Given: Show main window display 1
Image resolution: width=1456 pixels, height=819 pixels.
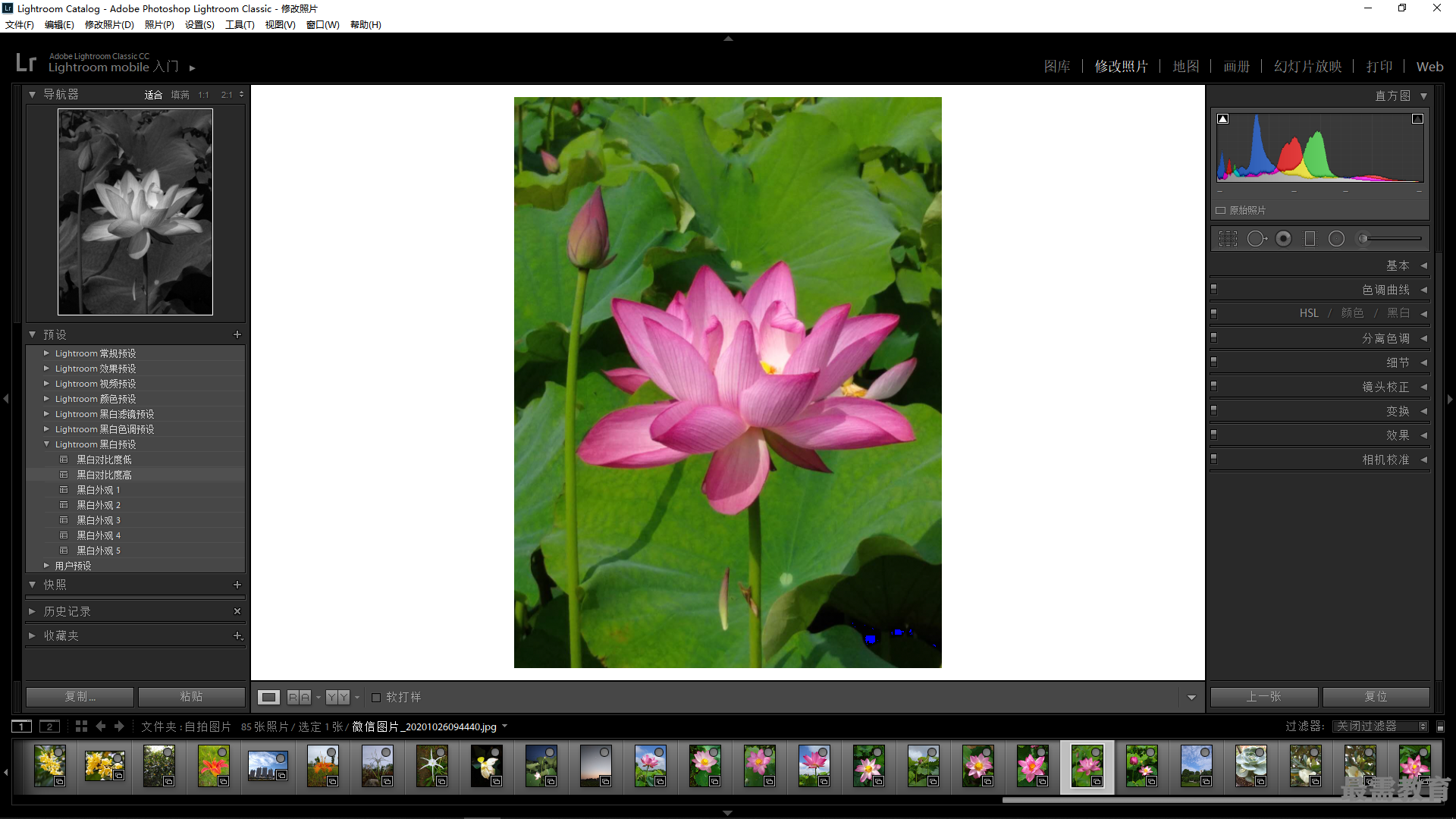Looking at the screenshot, I should 22,726.
